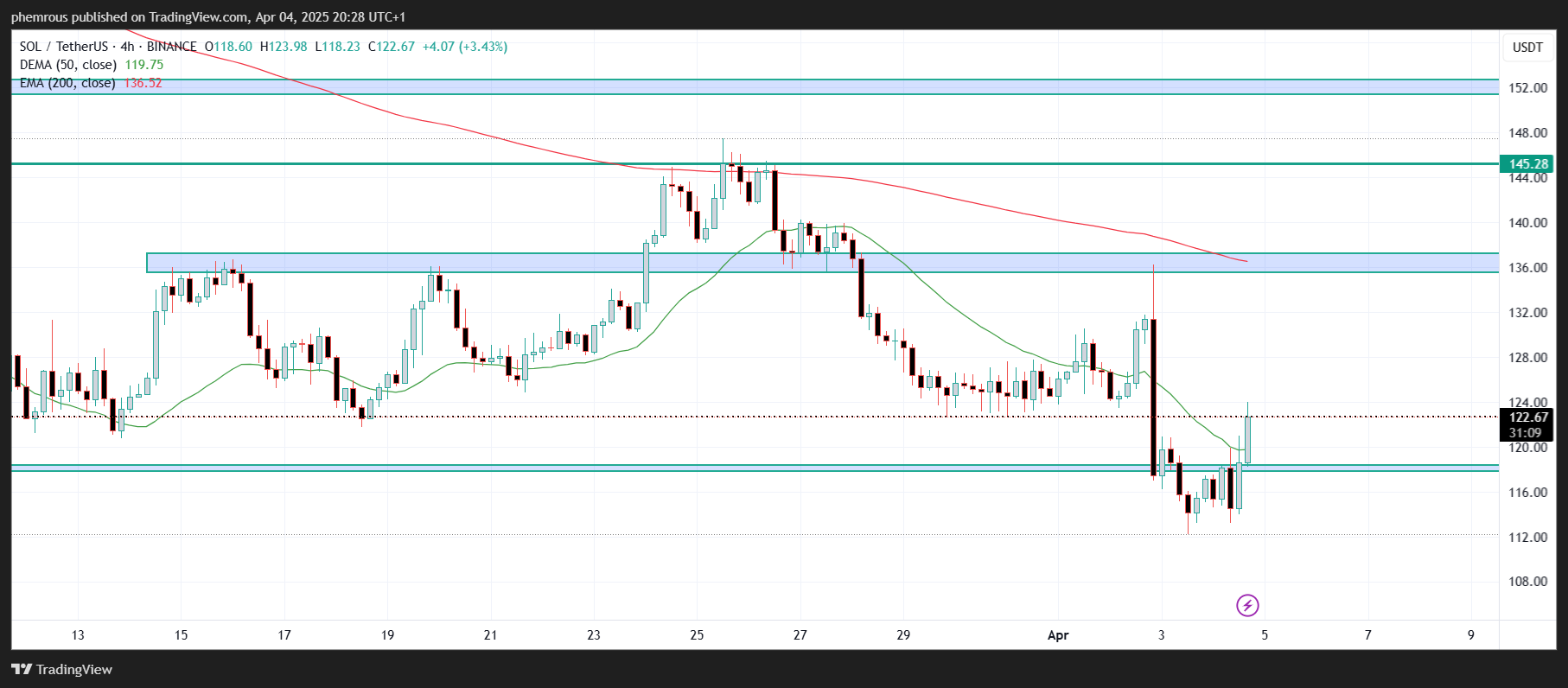Screen dimensions: 1568x688
Task: Click the Apr label on the time axis
Action: click(1057, 635)
